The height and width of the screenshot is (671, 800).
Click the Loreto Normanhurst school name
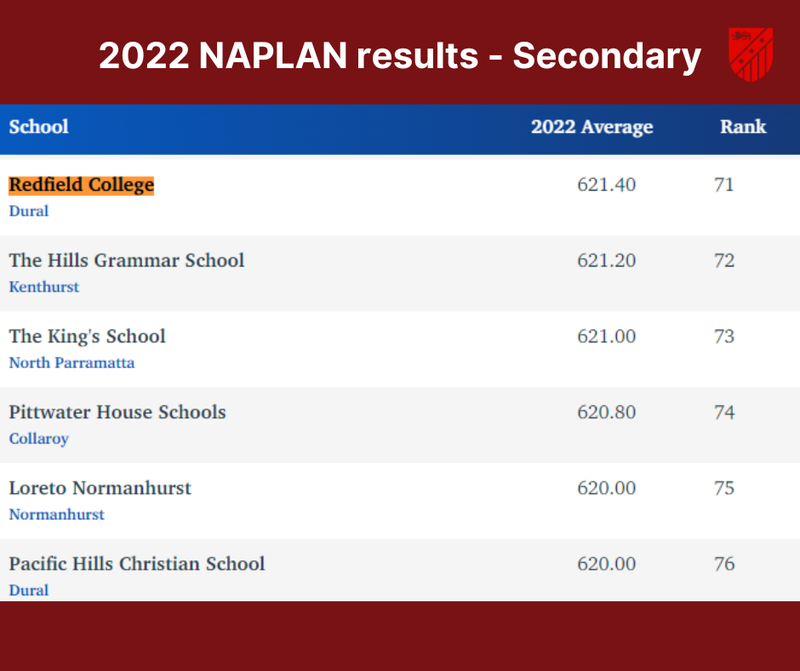pyautogui.click(x=100, y=488)
